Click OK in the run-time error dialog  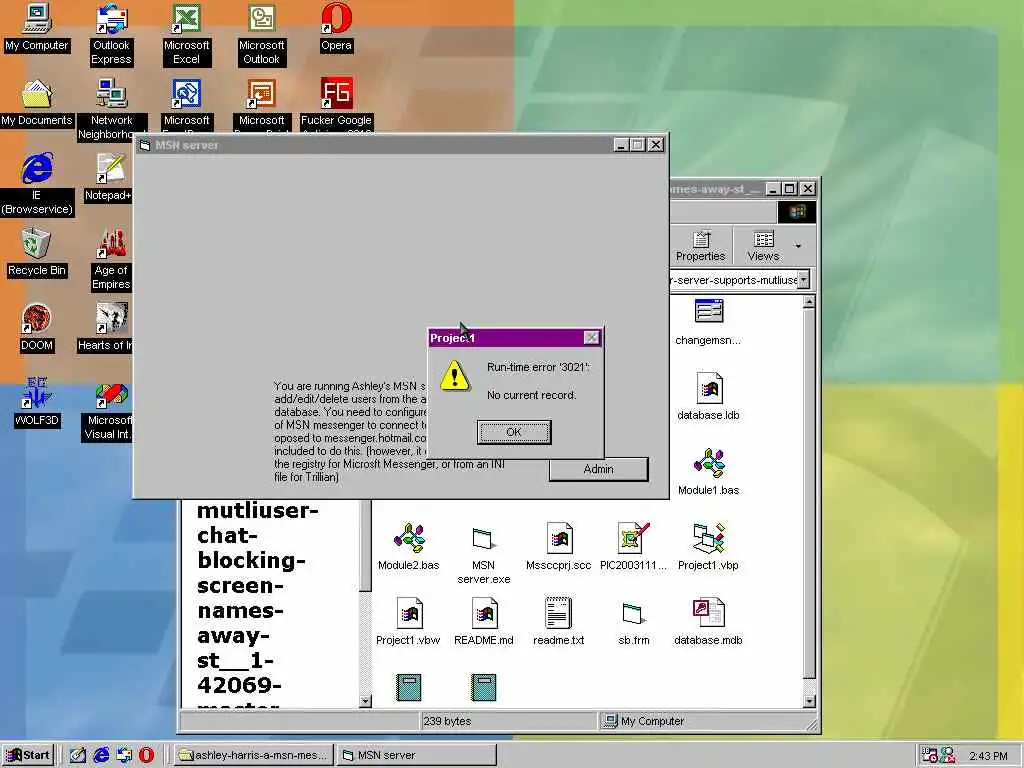click(x=514, y=432)
